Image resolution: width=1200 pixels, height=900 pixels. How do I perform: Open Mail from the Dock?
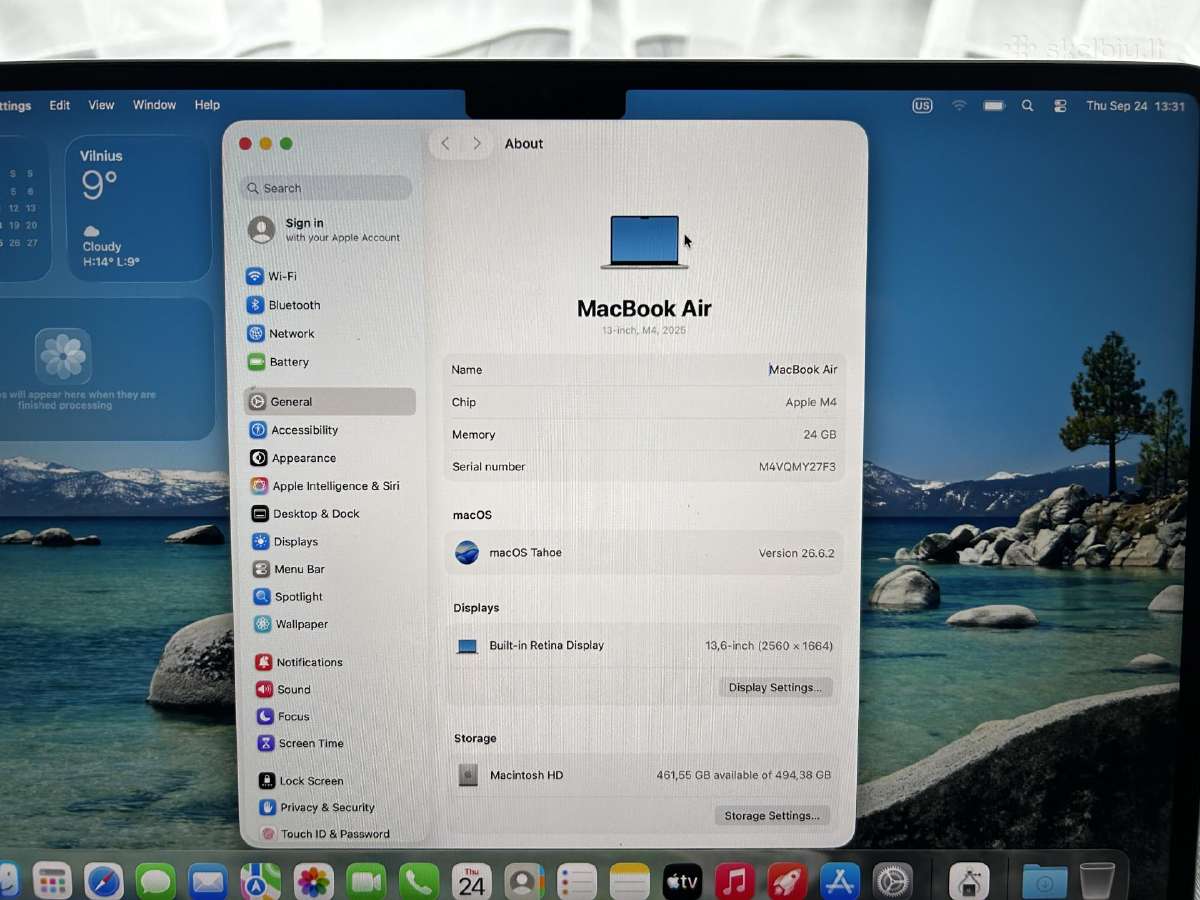tap(208, 881)
